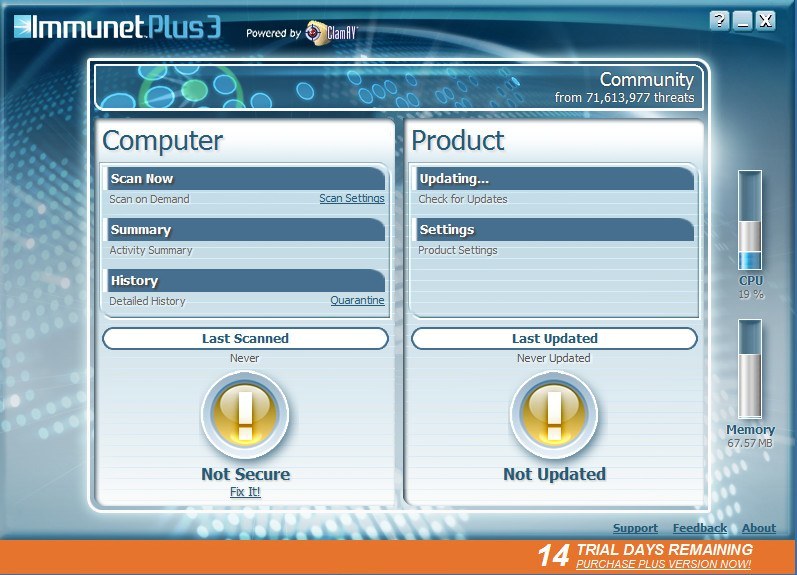Click the ClamAV logo
Image resolution: width=797 pixels, height=575 pixels.
[x=331, y=33]
